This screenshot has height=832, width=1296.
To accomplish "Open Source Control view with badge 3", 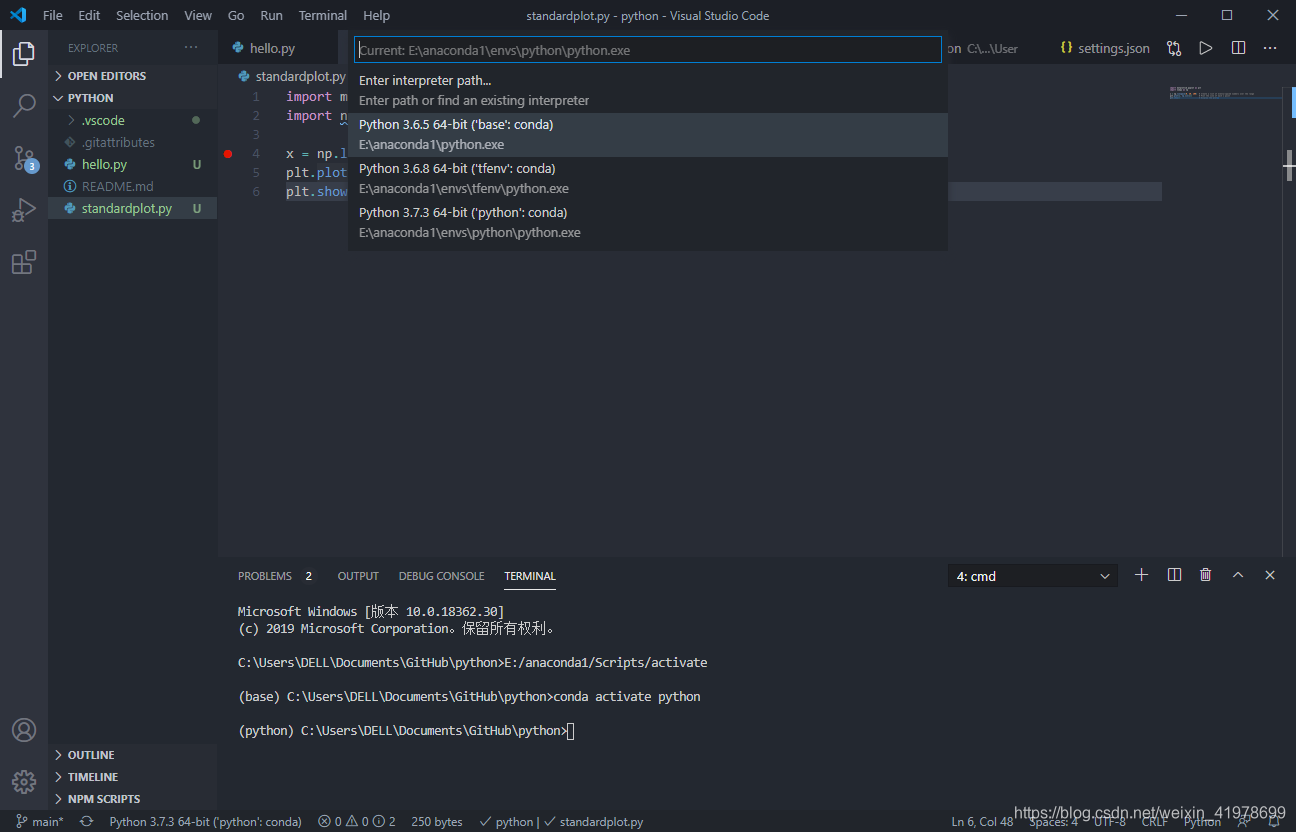I will [x=24, y=158].
